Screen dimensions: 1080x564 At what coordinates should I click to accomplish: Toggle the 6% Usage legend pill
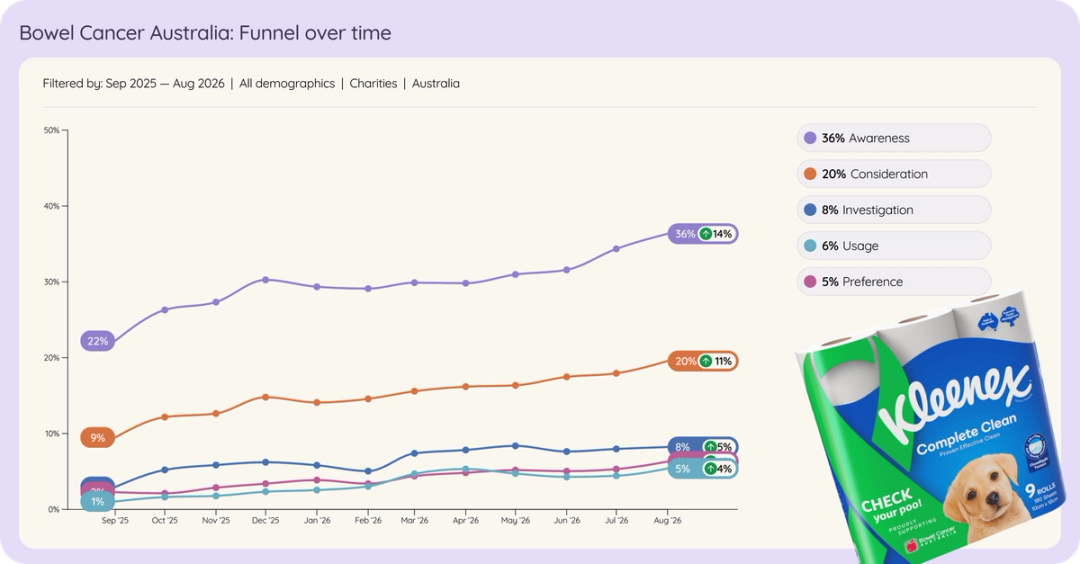pos(893,245)
